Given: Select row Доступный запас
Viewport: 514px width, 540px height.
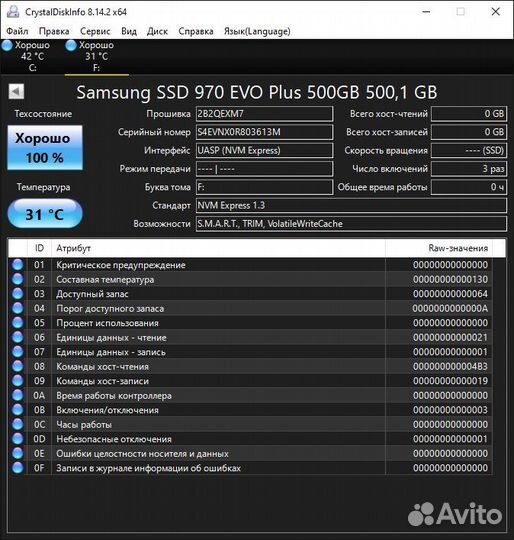Looking at the screenshot, I should tap(250, 293).
